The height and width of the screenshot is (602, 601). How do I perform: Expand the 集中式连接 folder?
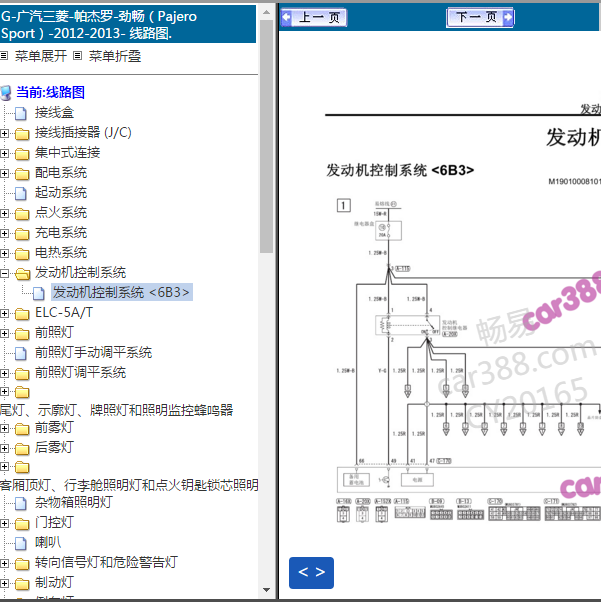pyautogui.click(x=4, y=153)
